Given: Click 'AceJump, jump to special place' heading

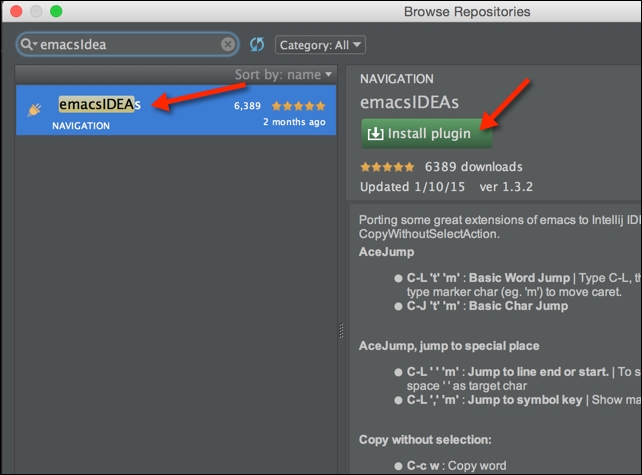Looking at the screenshot, I should 449,346.
